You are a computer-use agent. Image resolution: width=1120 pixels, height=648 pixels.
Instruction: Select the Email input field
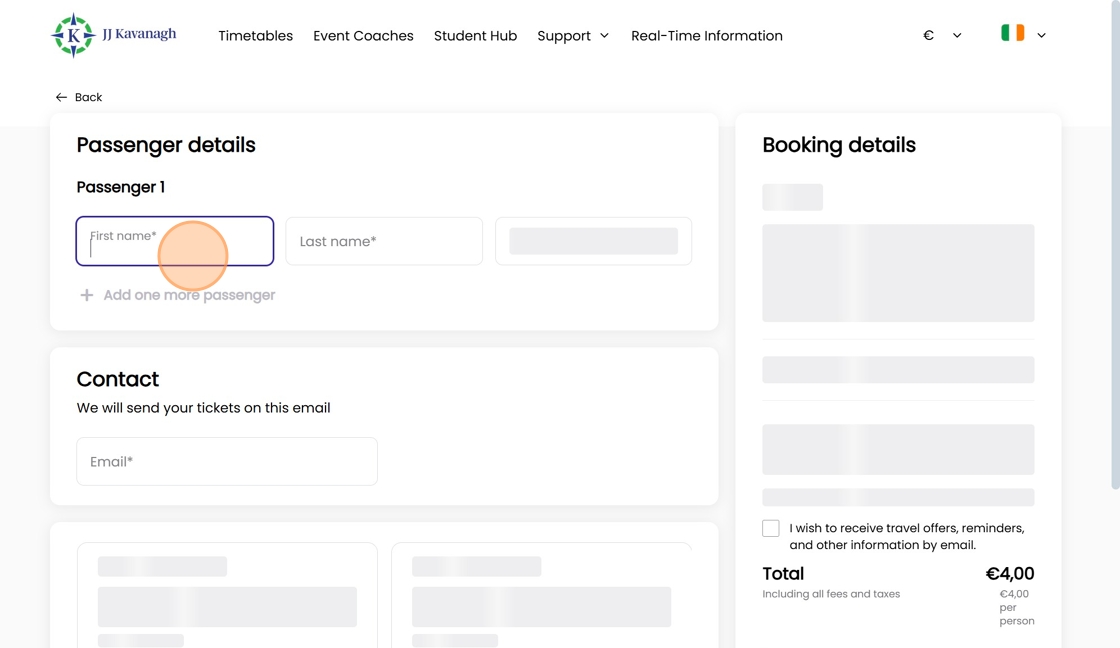[x=227, y=461]
